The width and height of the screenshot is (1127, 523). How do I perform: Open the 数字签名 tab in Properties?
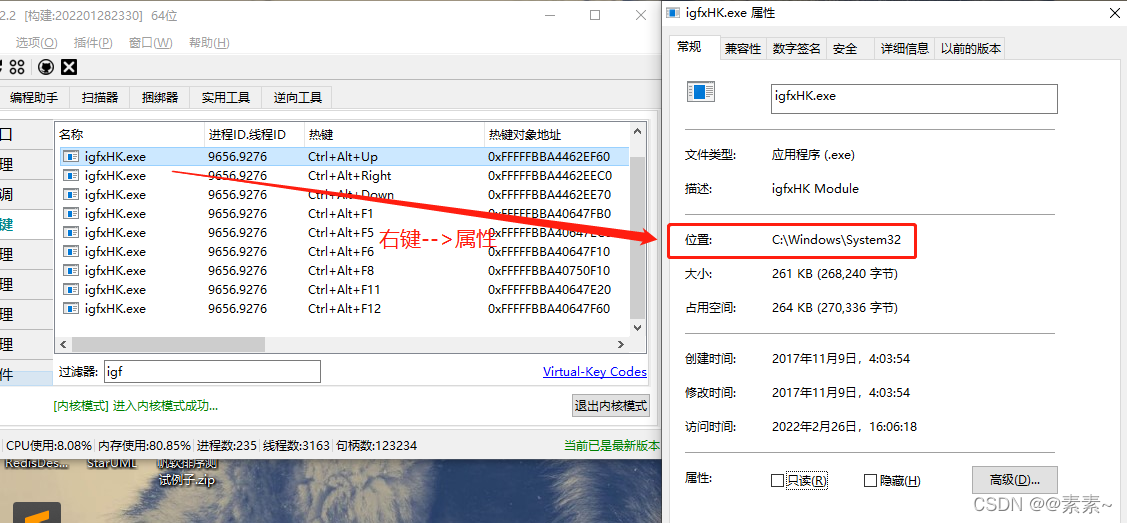tap(796, 49)
